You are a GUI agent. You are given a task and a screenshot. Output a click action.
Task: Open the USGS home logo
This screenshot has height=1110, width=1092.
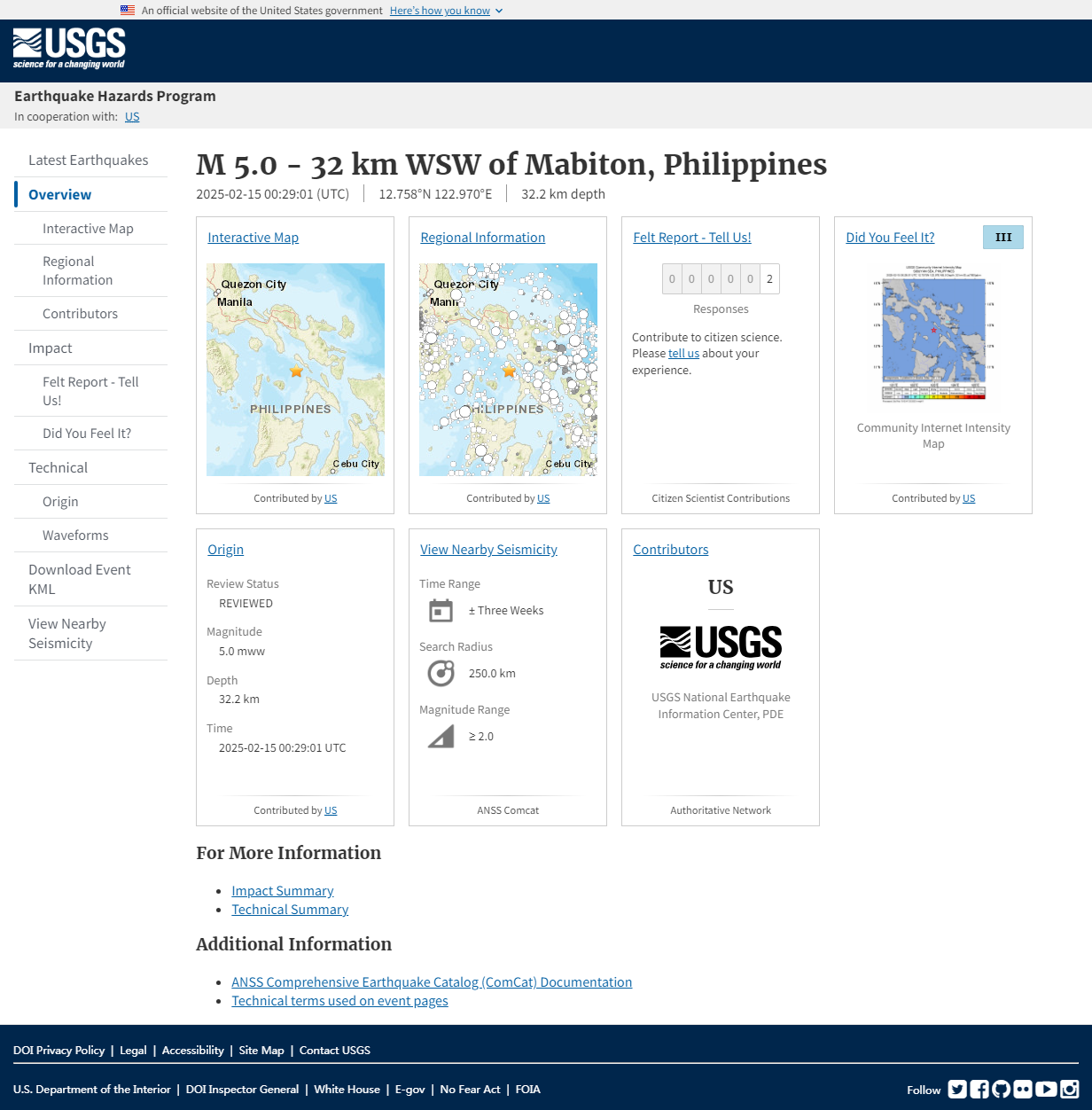(69, 48)
